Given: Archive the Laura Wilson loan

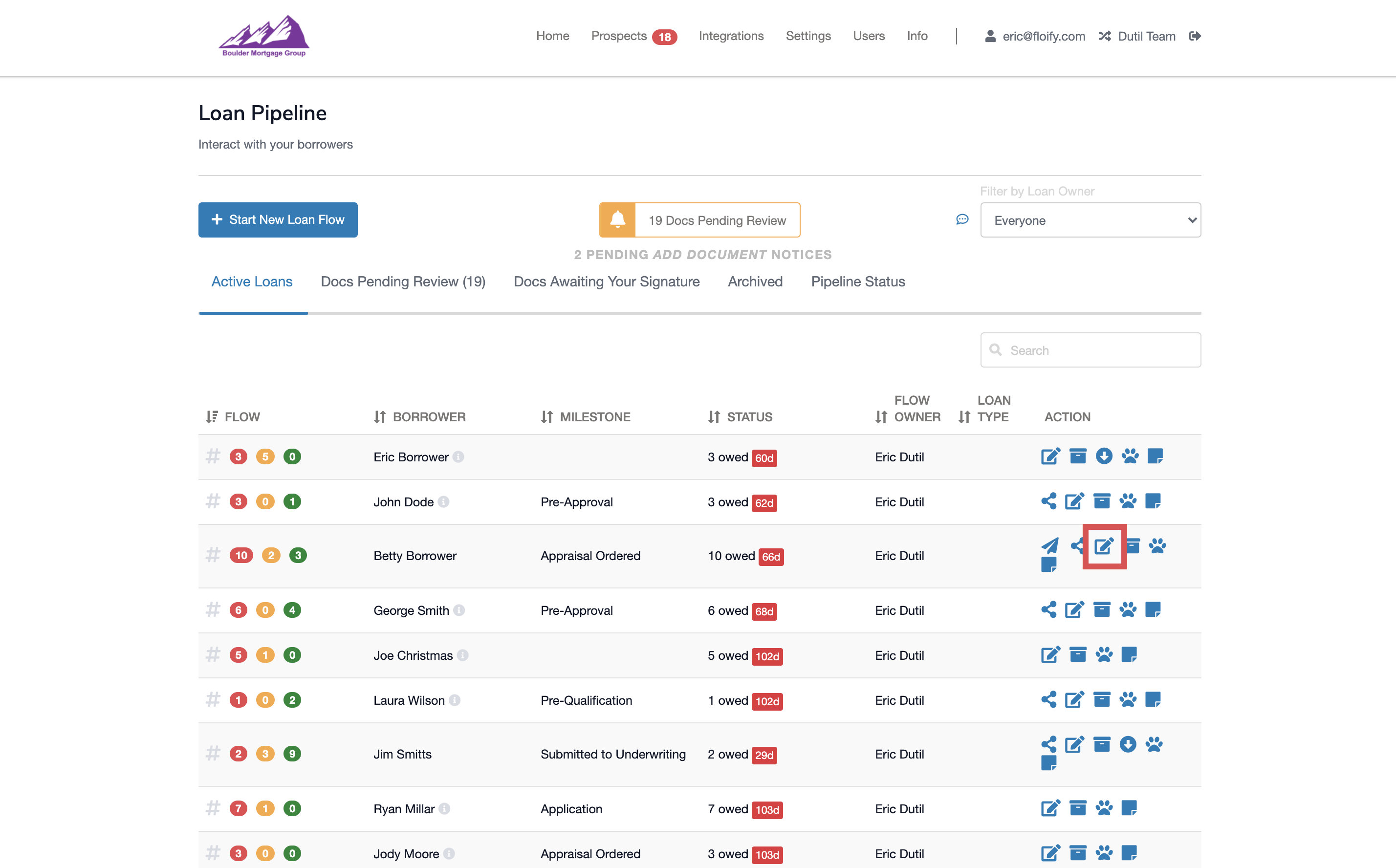Looking at the screenshot, I should pos(1102,699).
